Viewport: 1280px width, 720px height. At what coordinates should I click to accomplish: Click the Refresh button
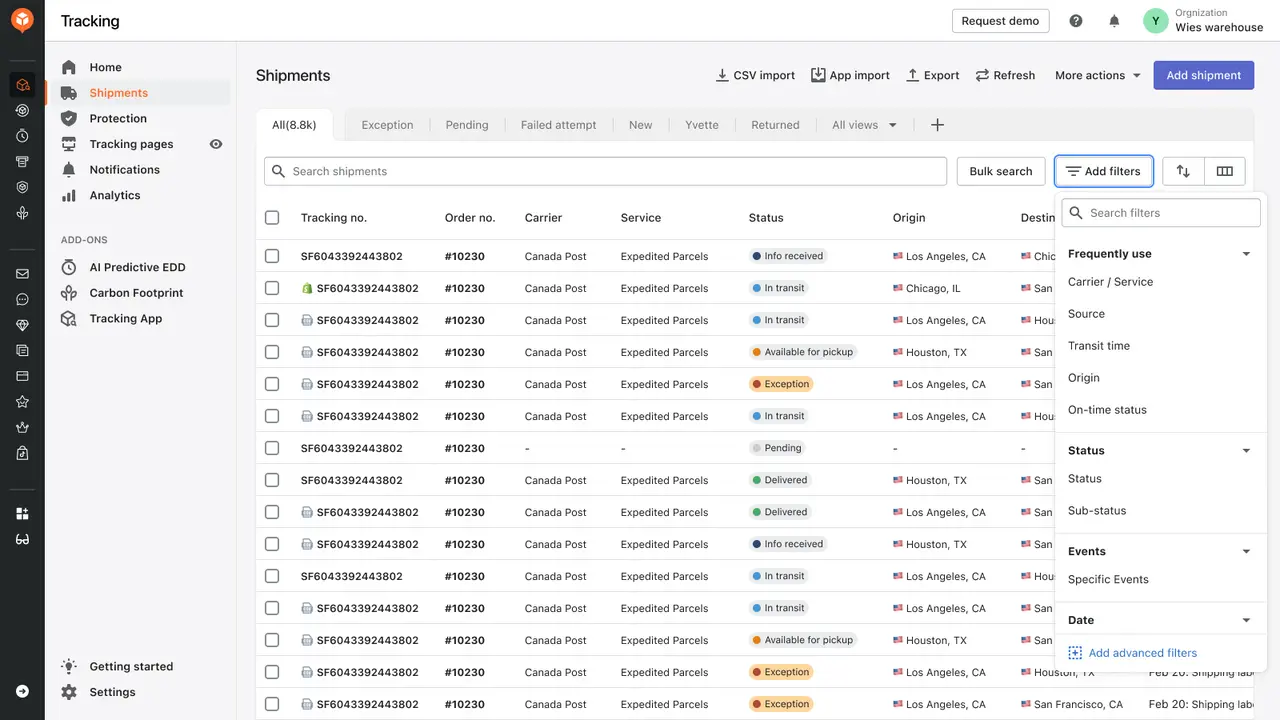[x=1005, y=75]
